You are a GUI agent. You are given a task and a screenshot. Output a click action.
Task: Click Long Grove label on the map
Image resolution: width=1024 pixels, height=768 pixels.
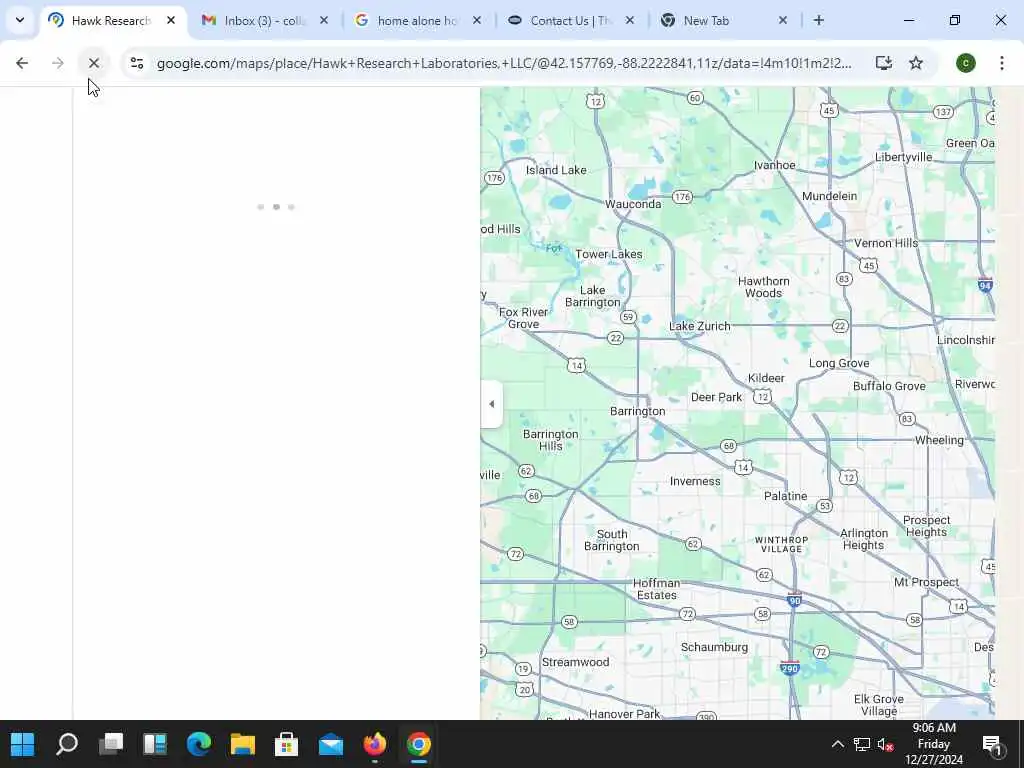tap(839, 362)
